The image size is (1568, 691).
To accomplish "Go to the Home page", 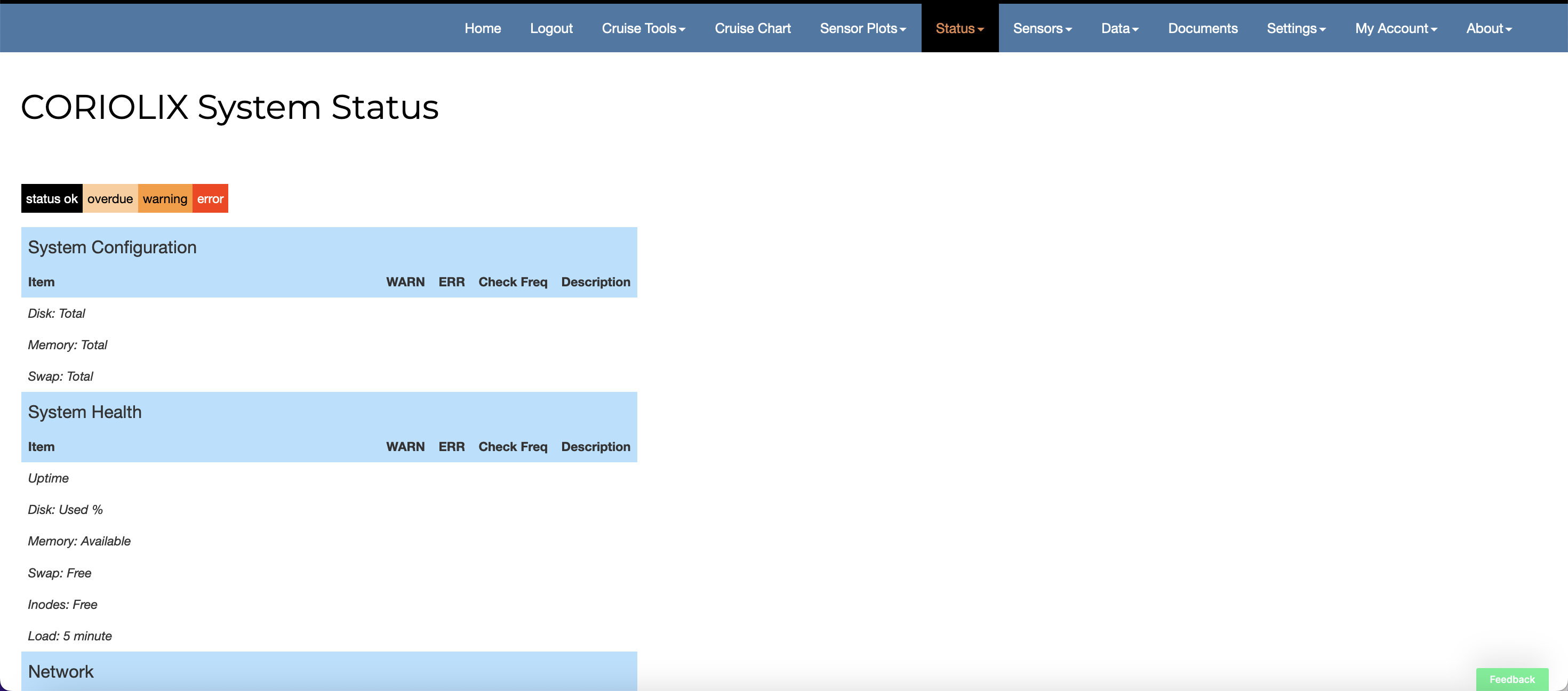I will (x=483, y=29).
